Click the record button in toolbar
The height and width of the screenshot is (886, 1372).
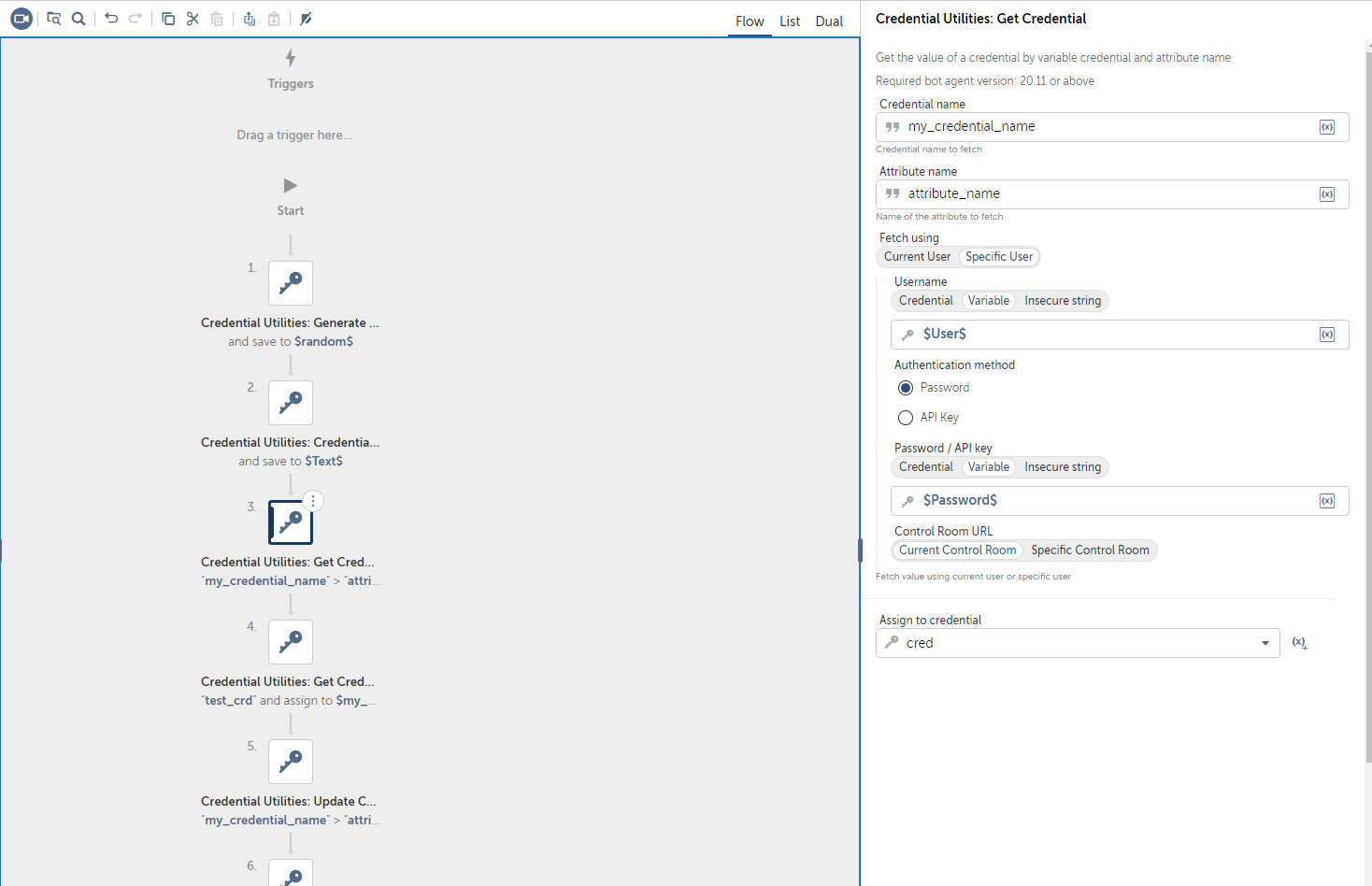pyautogui.click(x=21, y=19)
